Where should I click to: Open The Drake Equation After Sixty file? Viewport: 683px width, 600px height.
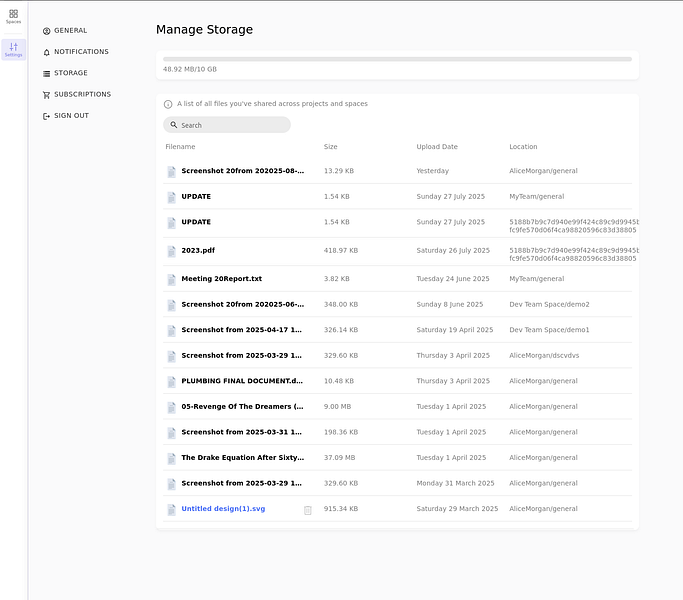243,458
